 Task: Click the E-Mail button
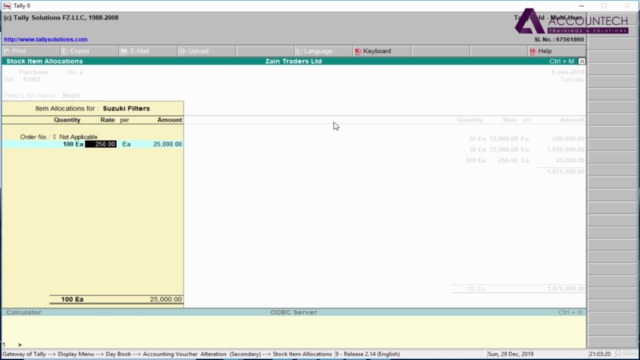click(147, 51)
